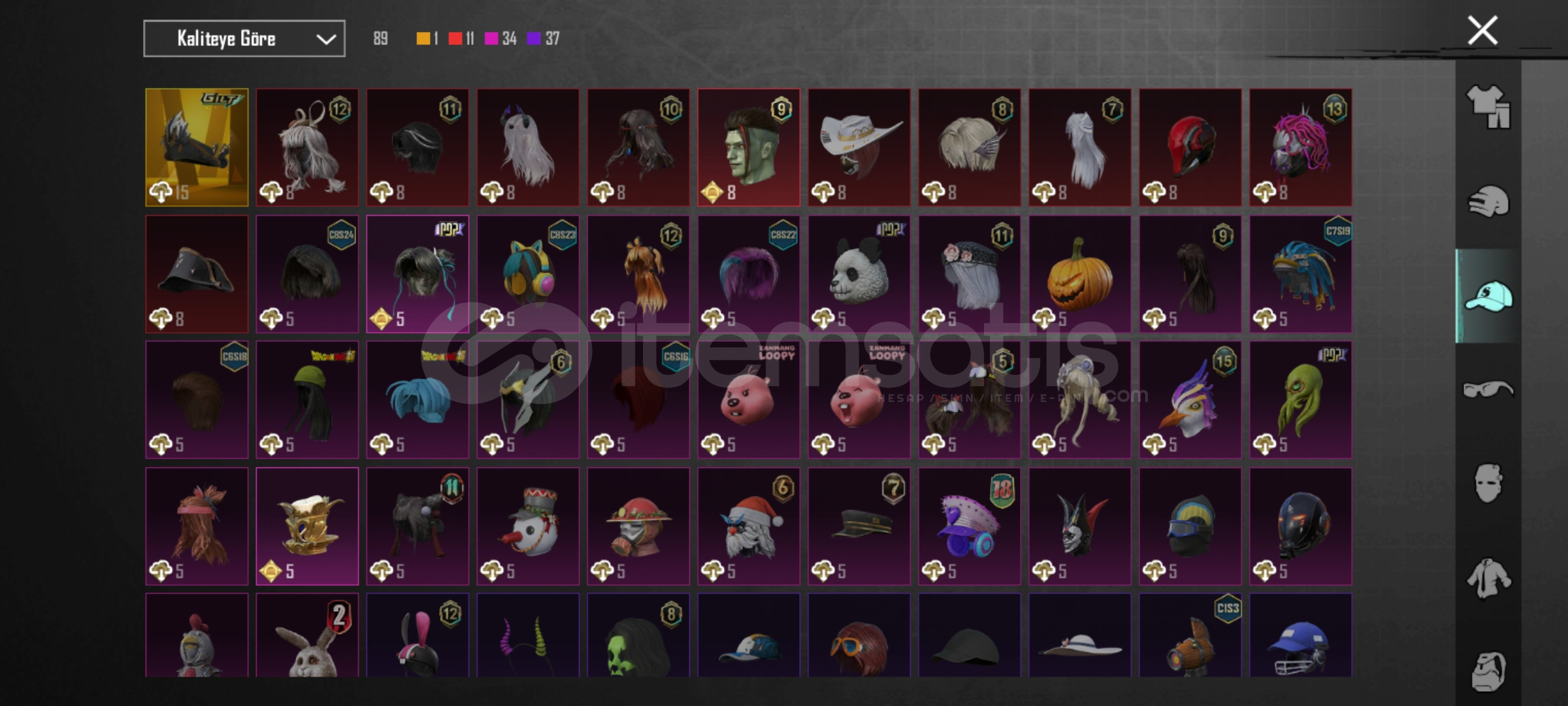Select the pumpkin head item
1568x706 pixels.
coord(1080,274)
